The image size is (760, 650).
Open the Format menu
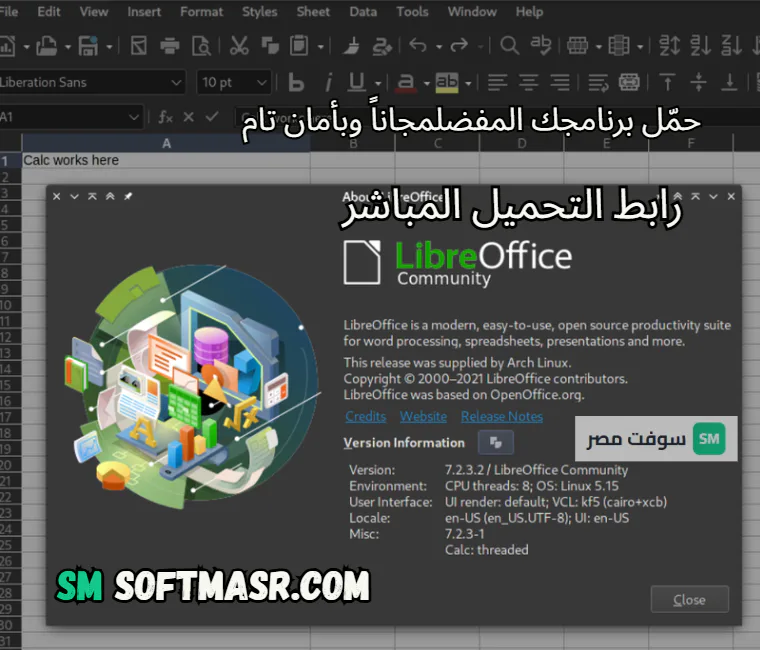[201, 12]
